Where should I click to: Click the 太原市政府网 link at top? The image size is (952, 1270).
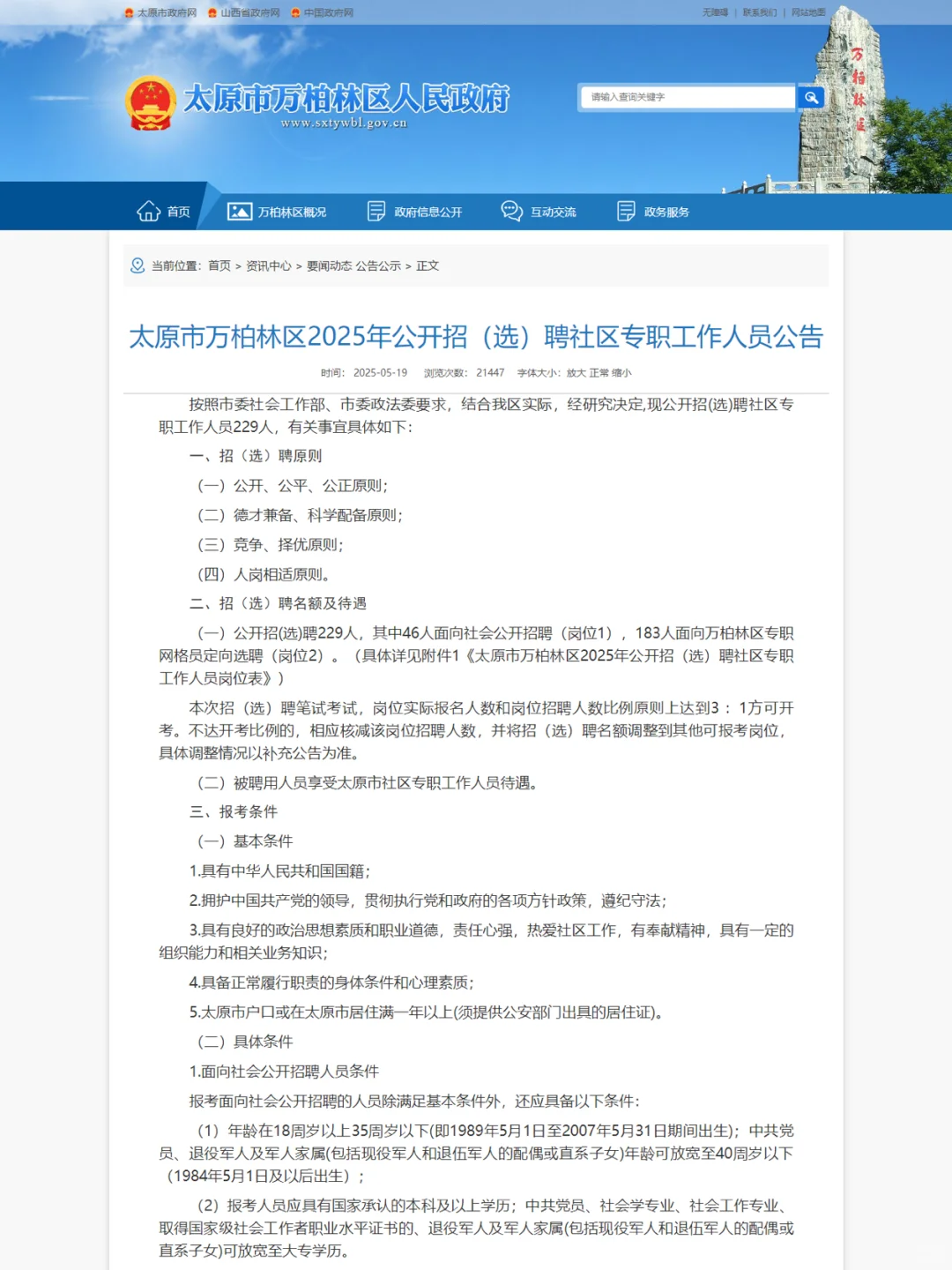point(167,13)
